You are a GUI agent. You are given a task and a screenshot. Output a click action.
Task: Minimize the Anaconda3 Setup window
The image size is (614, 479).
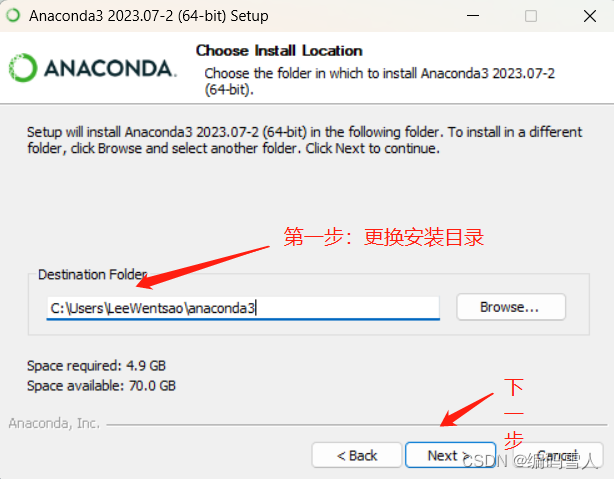[x=473, y=16]
